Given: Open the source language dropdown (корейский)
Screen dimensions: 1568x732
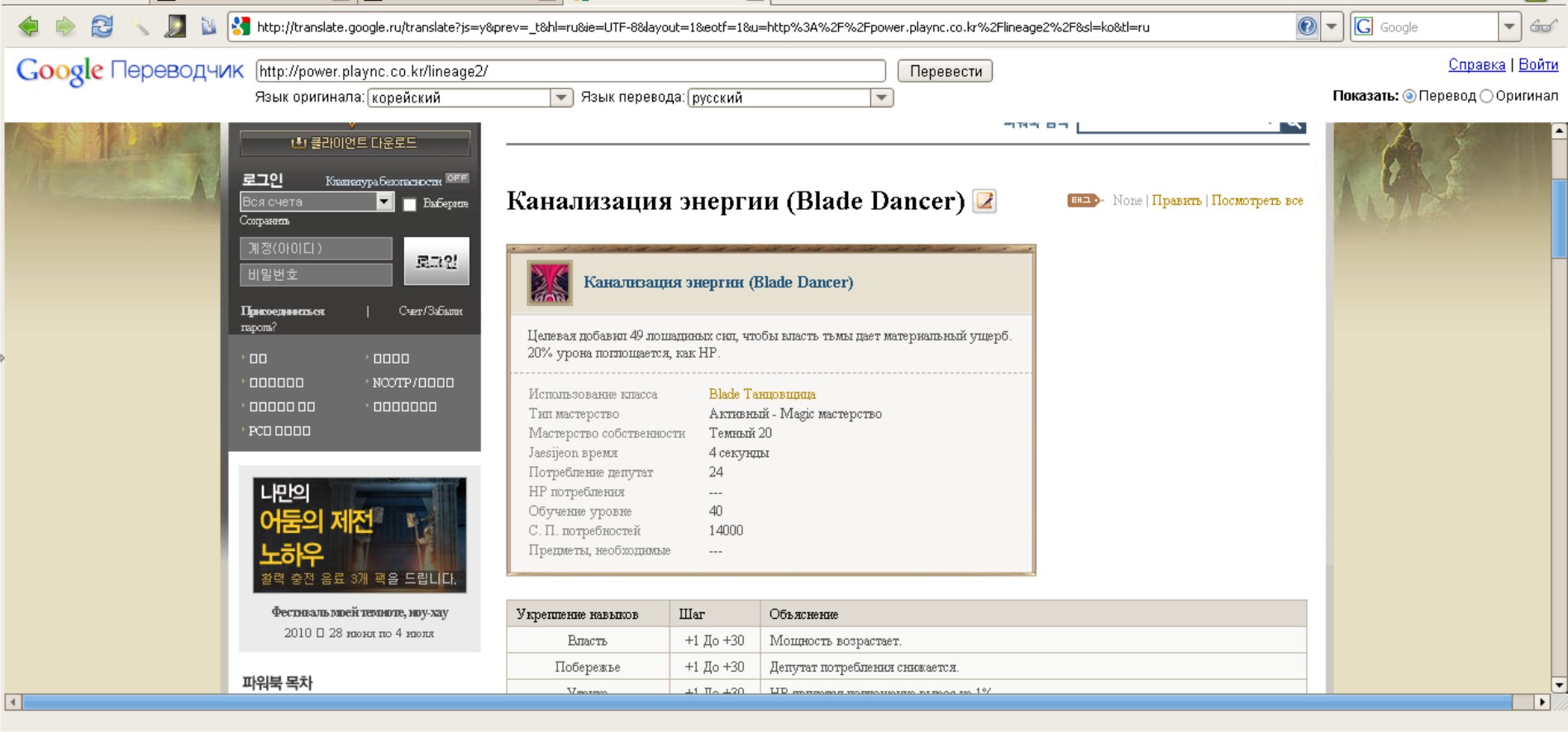Looking at the screenshot, I should [x=470, y=97].
